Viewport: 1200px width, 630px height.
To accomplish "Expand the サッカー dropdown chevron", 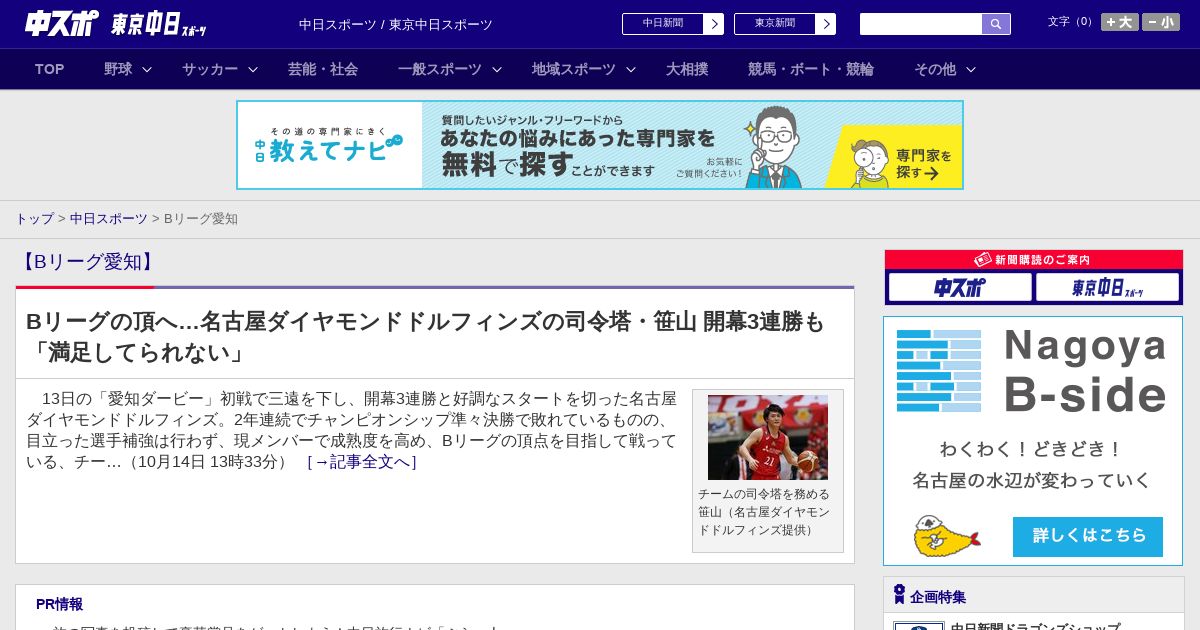I will (253, 69).
